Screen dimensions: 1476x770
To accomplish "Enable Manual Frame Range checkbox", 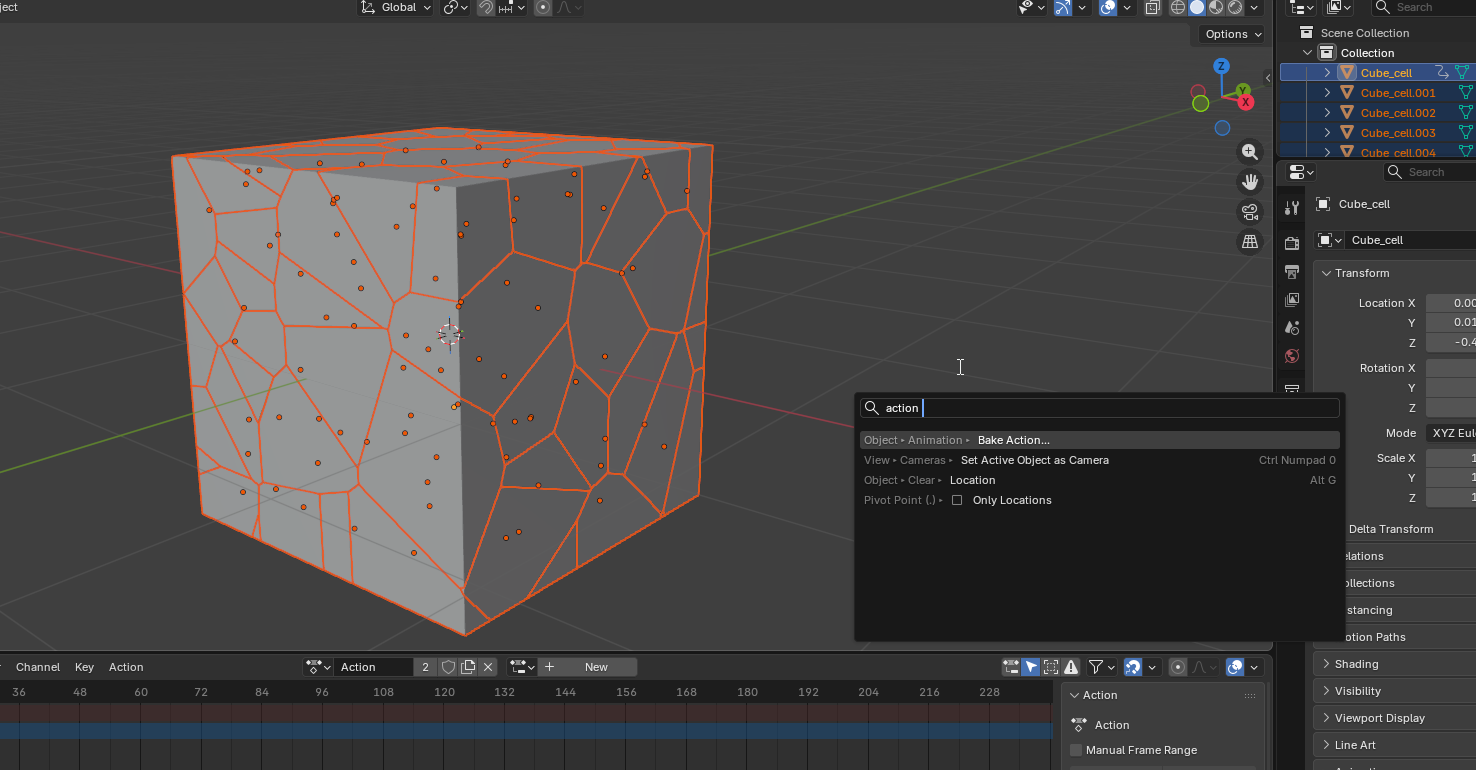I will [1076, 750].
